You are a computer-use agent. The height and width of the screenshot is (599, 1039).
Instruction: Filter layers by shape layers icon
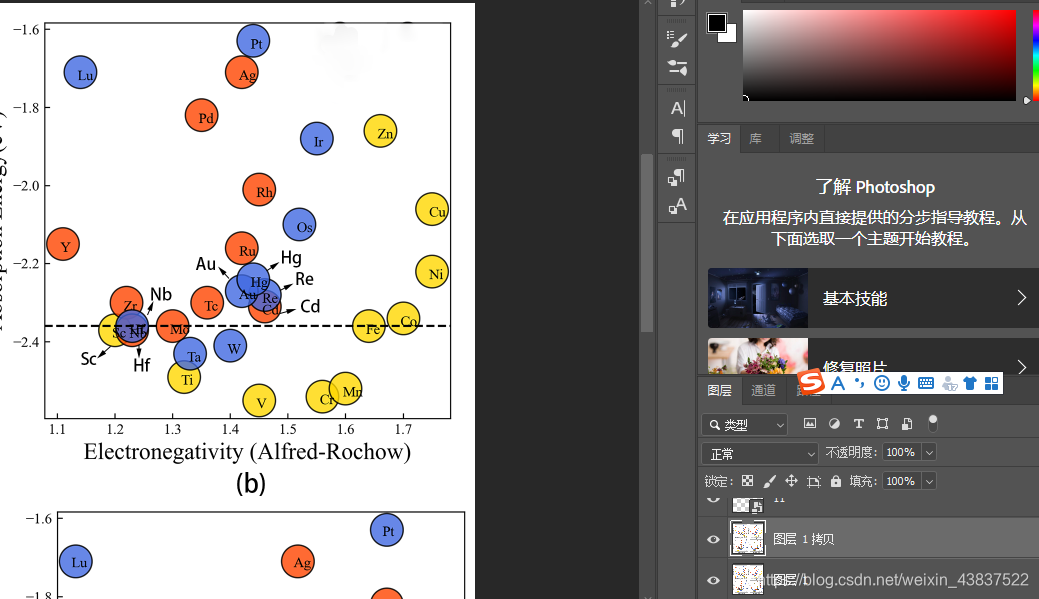[883, 423]
